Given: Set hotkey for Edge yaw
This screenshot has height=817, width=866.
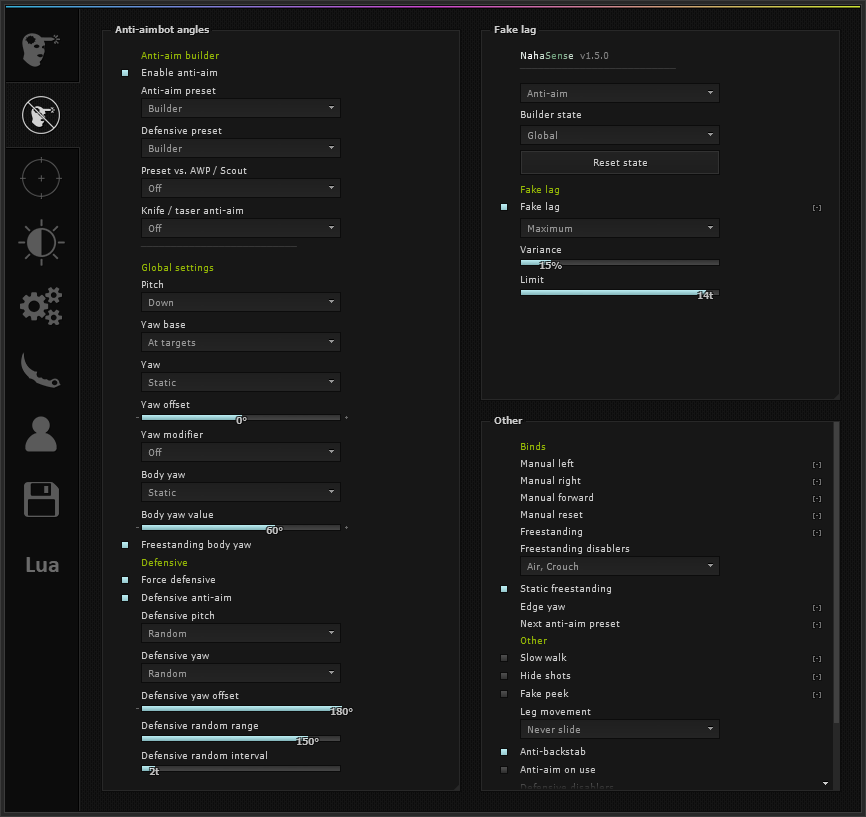Looking at the screenshot, I should tap(817, 608).
